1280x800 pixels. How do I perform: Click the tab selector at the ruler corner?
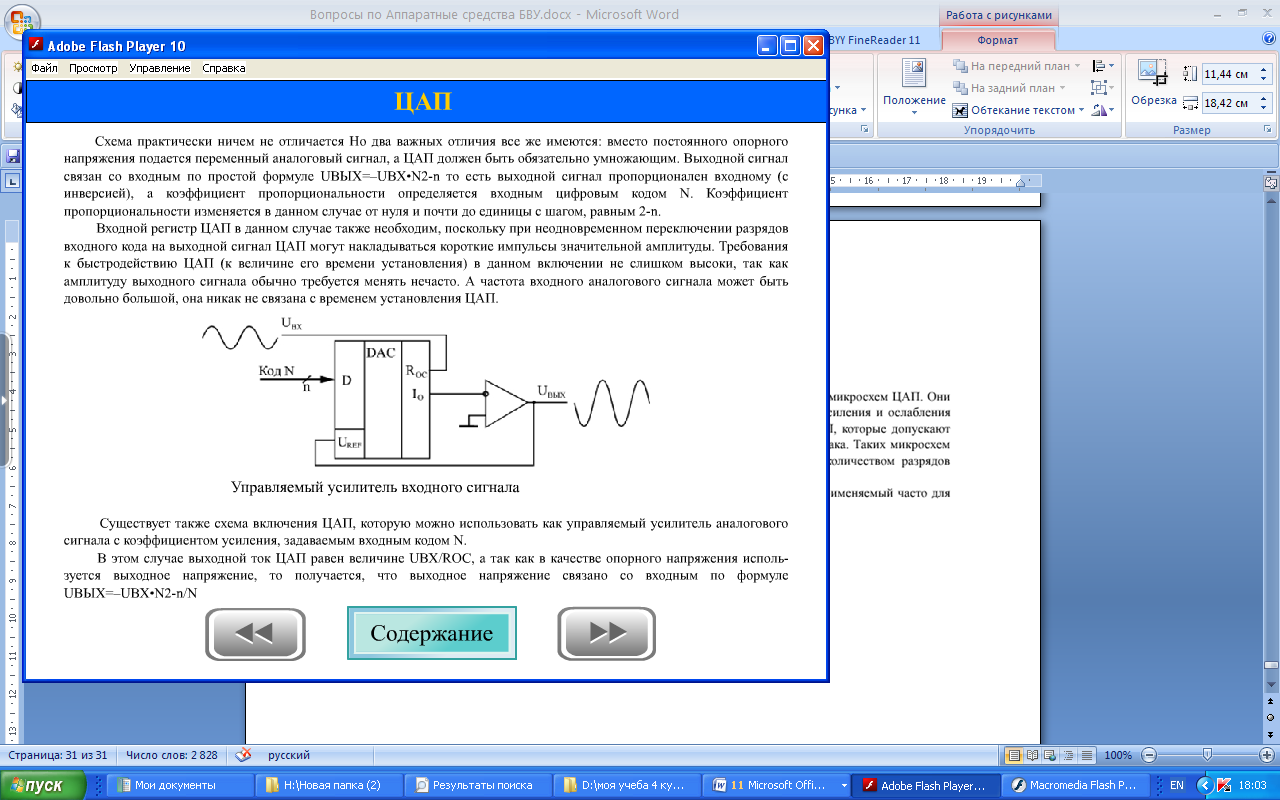coord(11,181)
